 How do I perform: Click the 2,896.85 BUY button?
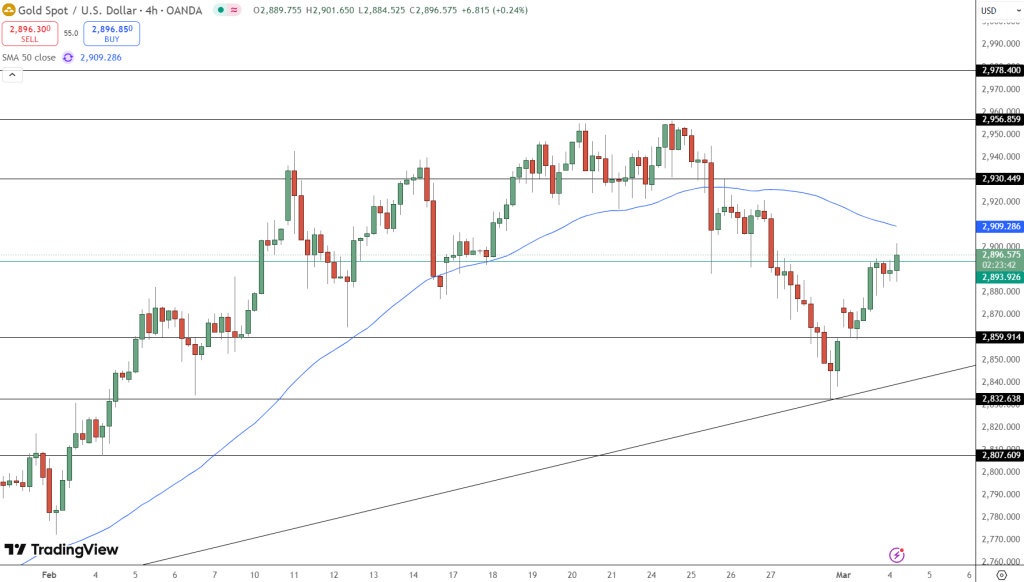(x=112, y=33)
